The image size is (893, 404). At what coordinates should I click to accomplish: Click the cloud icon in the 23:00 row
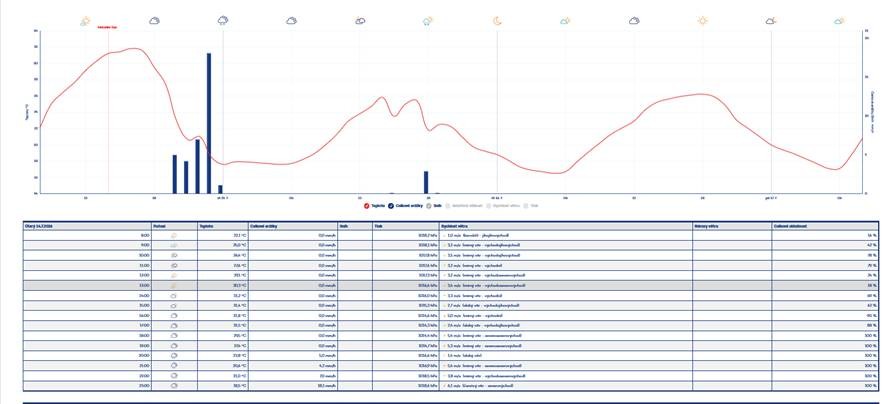(x=174, y=386)
